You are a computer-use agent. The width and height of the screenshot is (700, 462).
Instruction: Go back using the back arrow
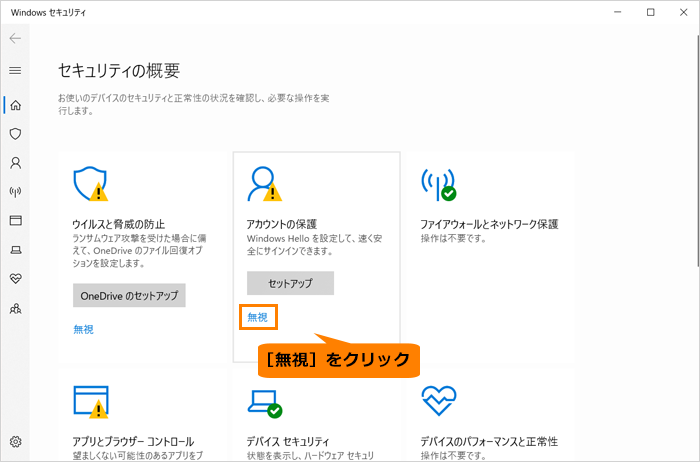(x=15, y=38)
